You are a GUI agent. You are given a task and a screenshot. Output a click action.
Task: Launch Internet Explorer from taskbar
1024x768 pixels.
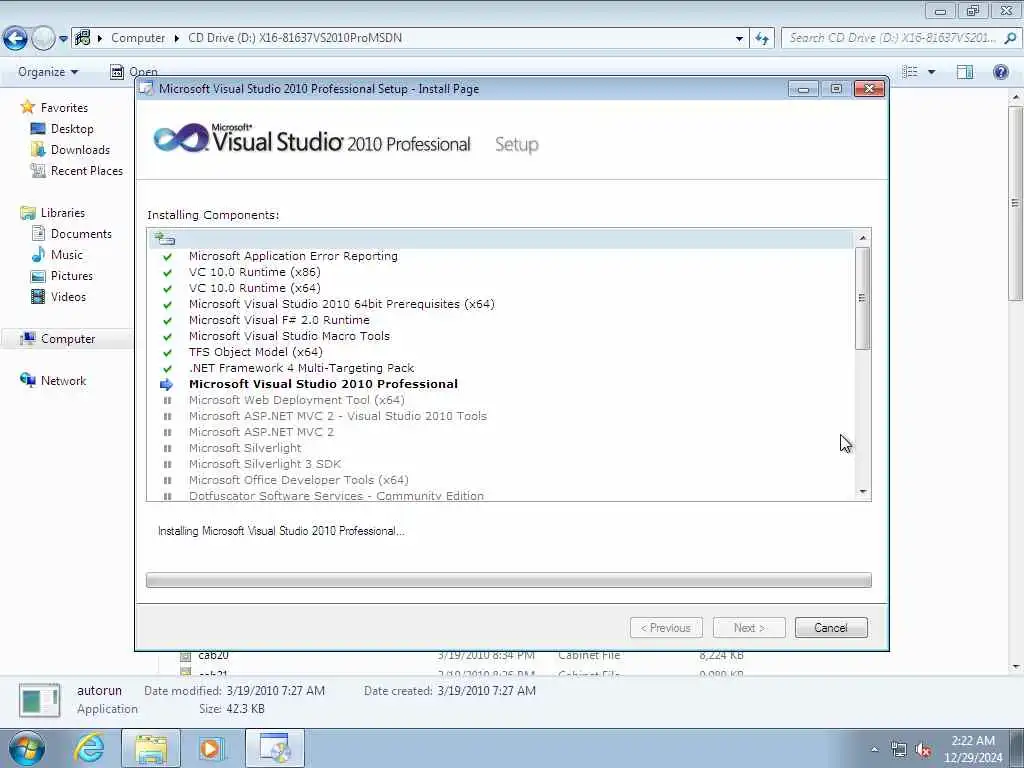point(89,748)
